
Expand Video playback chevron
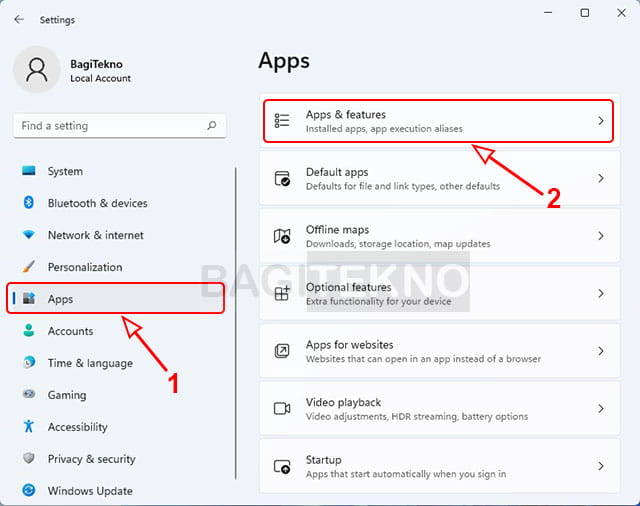pos(600,408)
